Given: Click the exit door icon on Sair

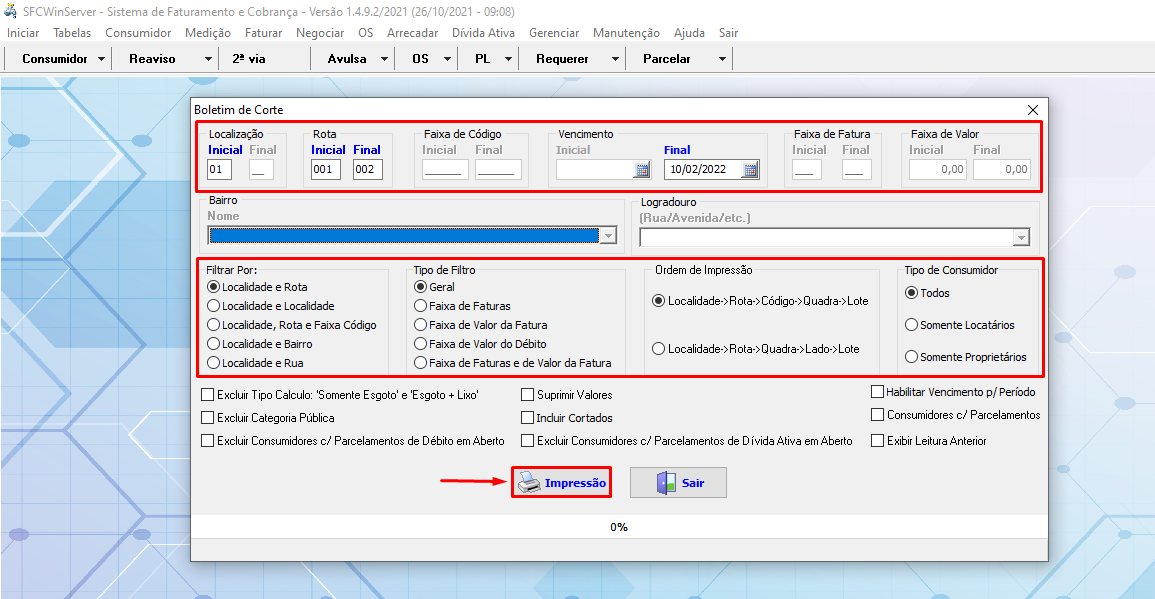Looking at the screenshot, I should [666, 483].
